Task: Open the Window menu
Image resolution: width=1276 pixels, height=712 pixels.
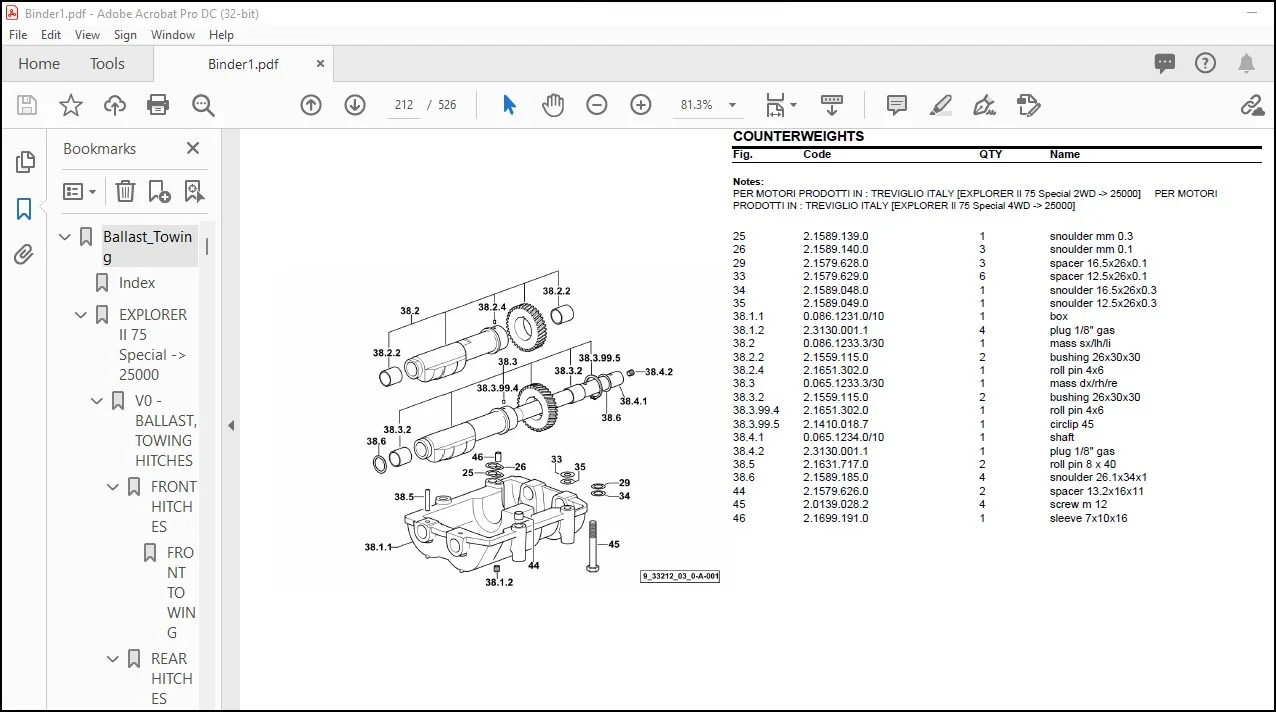Action: pos(173,34)
